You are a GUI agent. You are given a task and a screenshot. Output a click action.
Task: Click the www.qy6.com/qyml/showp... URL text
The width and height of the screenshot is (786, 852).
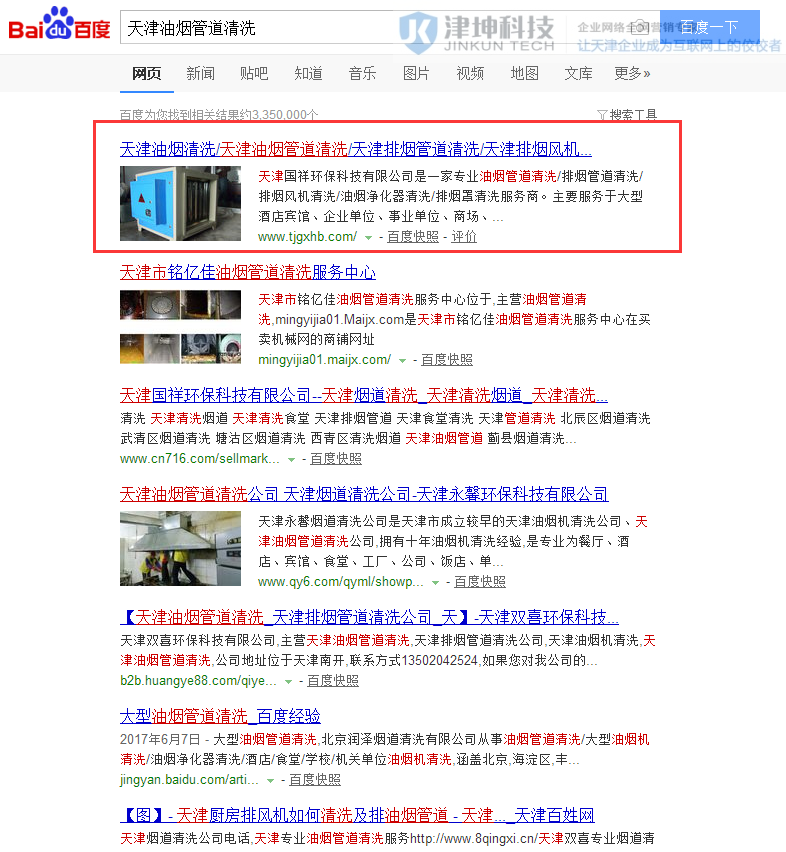(x=341, y=582)
